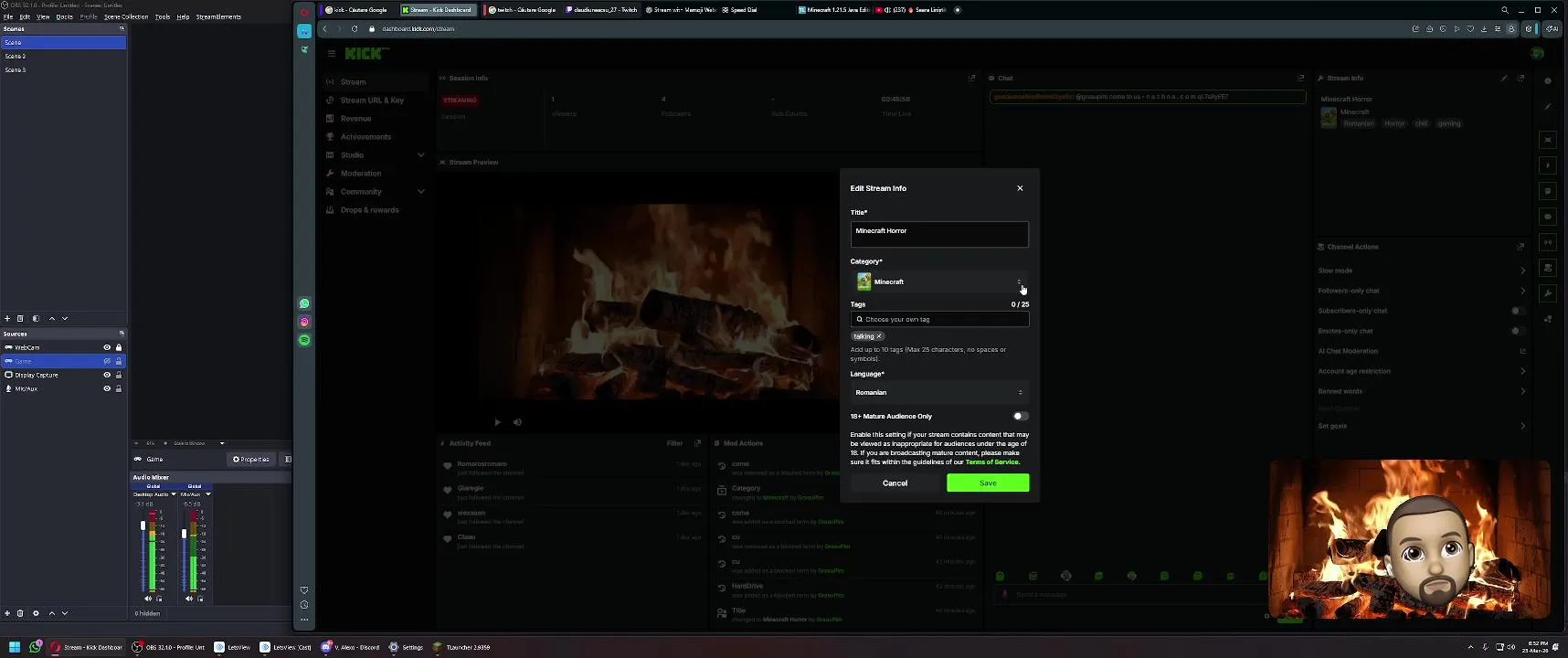Open OBS Scene Collection menu
1568x658 pixels.
point(126,16)
